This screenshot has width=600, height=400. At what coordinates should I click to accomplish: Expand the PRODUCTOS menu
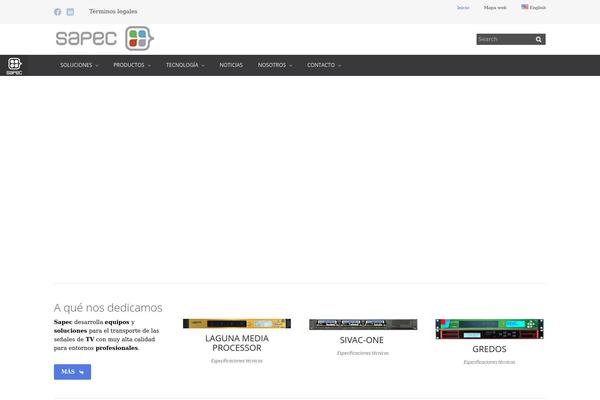coord(132,65)
